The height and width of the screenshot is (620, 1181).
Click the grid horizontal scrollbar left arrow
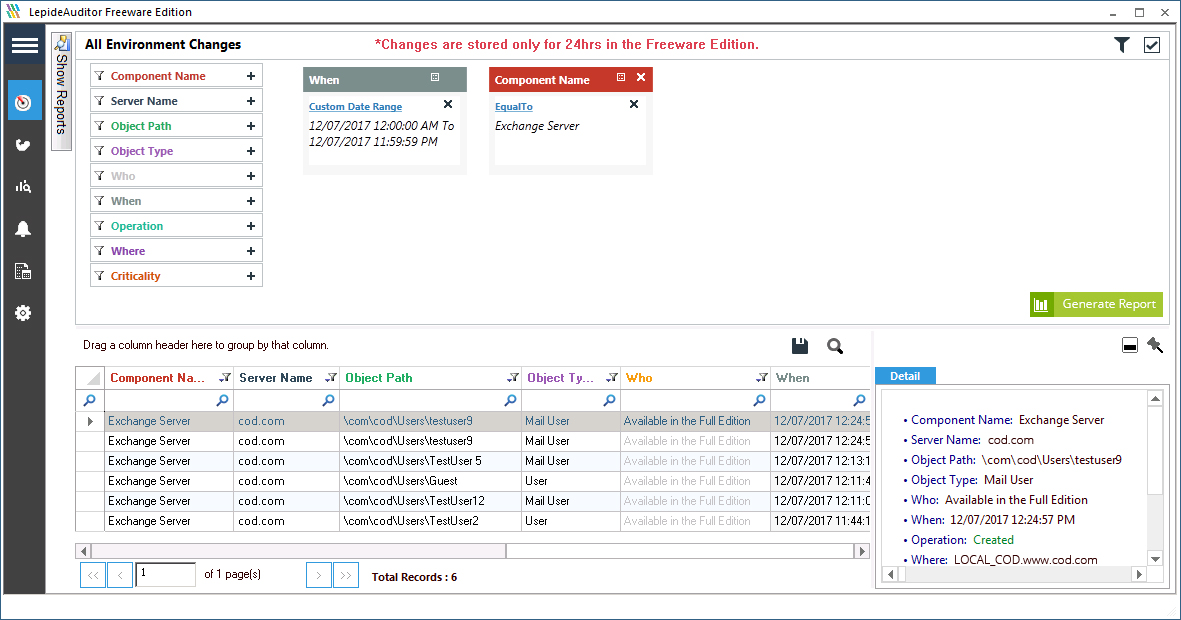pos(84,551)
